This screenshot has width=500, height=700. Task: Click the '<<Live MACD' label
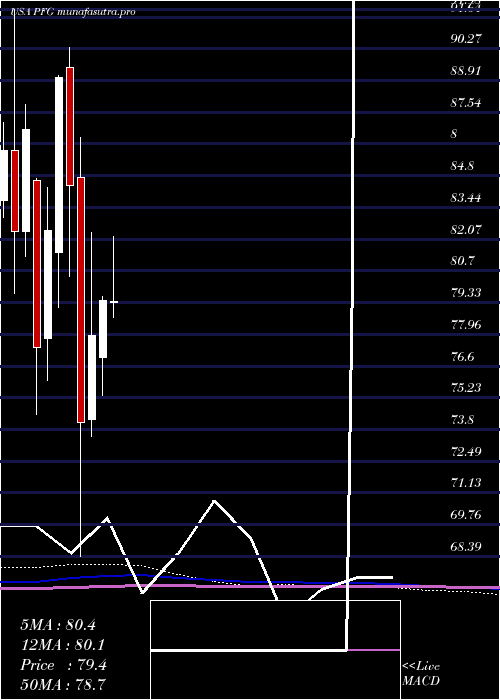pos(421,674)
